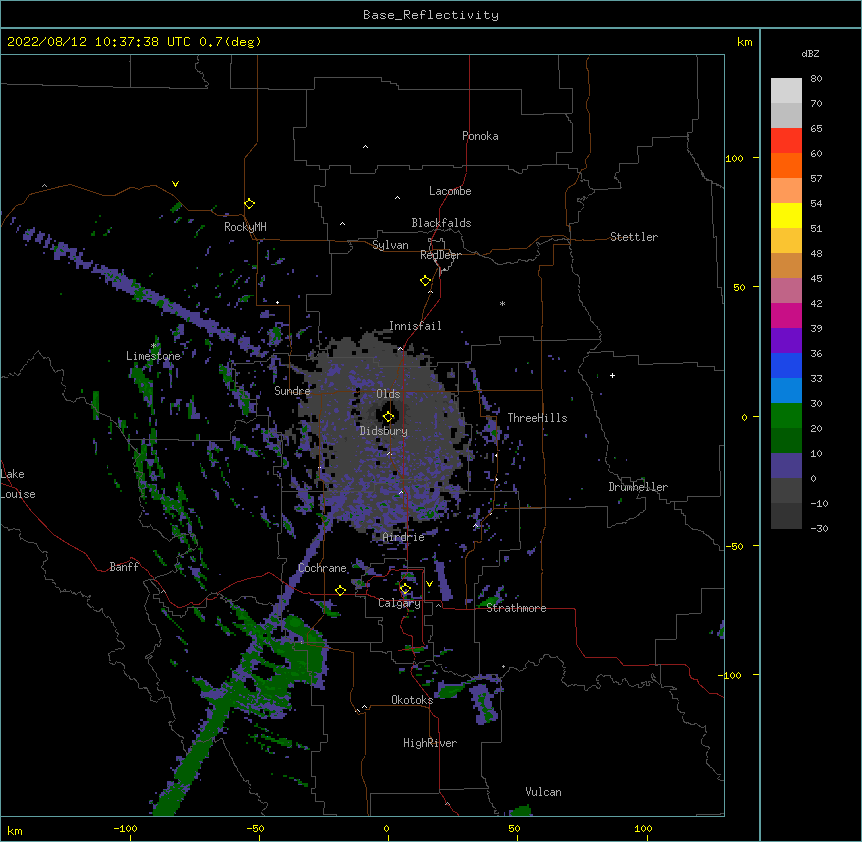The height and width of the screenshot is (842, 862).
Task: Select the 39 dBZ purple legend swatch
Action: pyautogui.click(x=786, y=341)
